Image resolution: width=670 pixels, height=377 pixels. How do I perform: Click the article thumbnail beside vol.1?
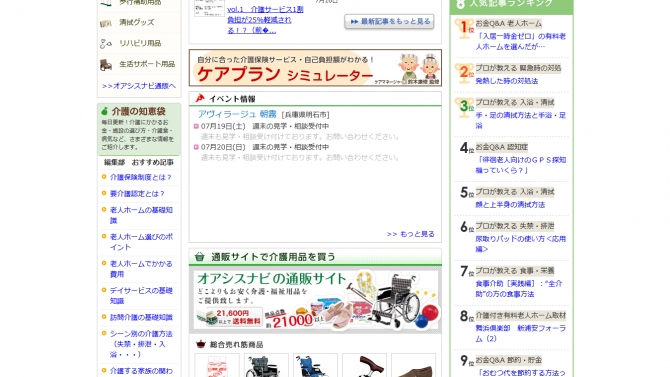(209, 8)
